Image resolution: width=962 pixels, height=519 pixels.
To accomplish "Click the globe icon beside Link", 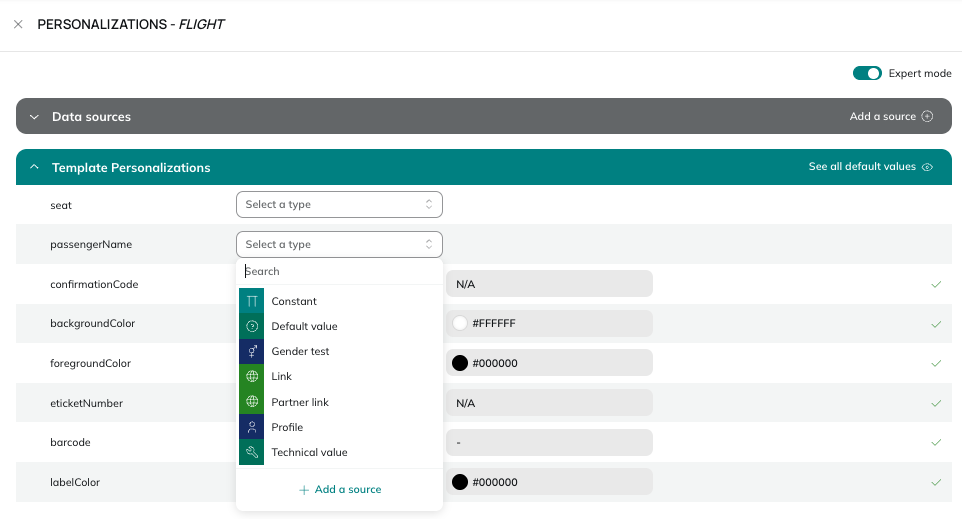I will (252, 377).
